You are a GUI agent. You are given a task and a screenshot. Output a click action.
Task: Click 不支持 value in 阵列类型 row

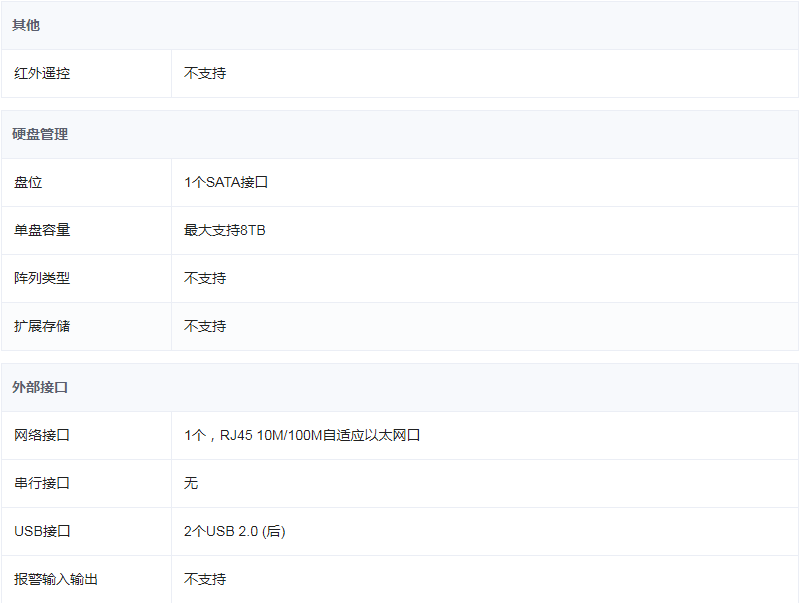[205, 278]
